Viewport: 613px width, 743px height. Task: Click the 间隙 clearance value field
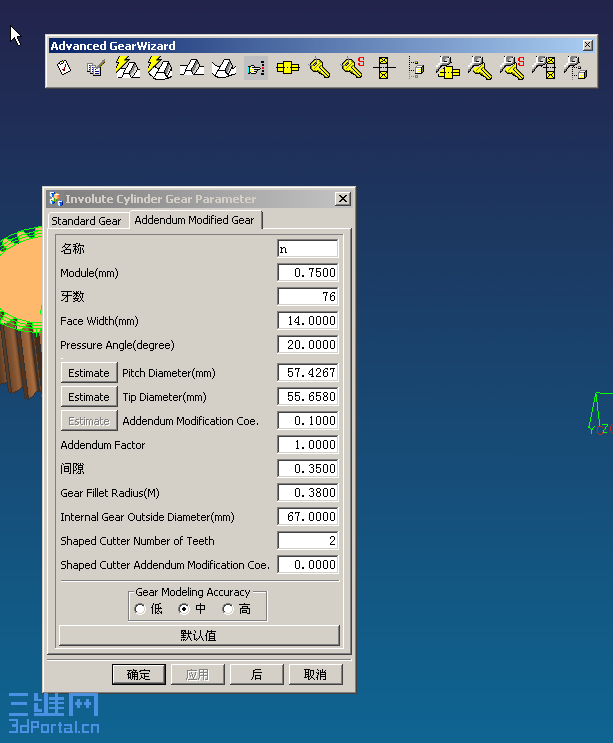coord(308,469)
